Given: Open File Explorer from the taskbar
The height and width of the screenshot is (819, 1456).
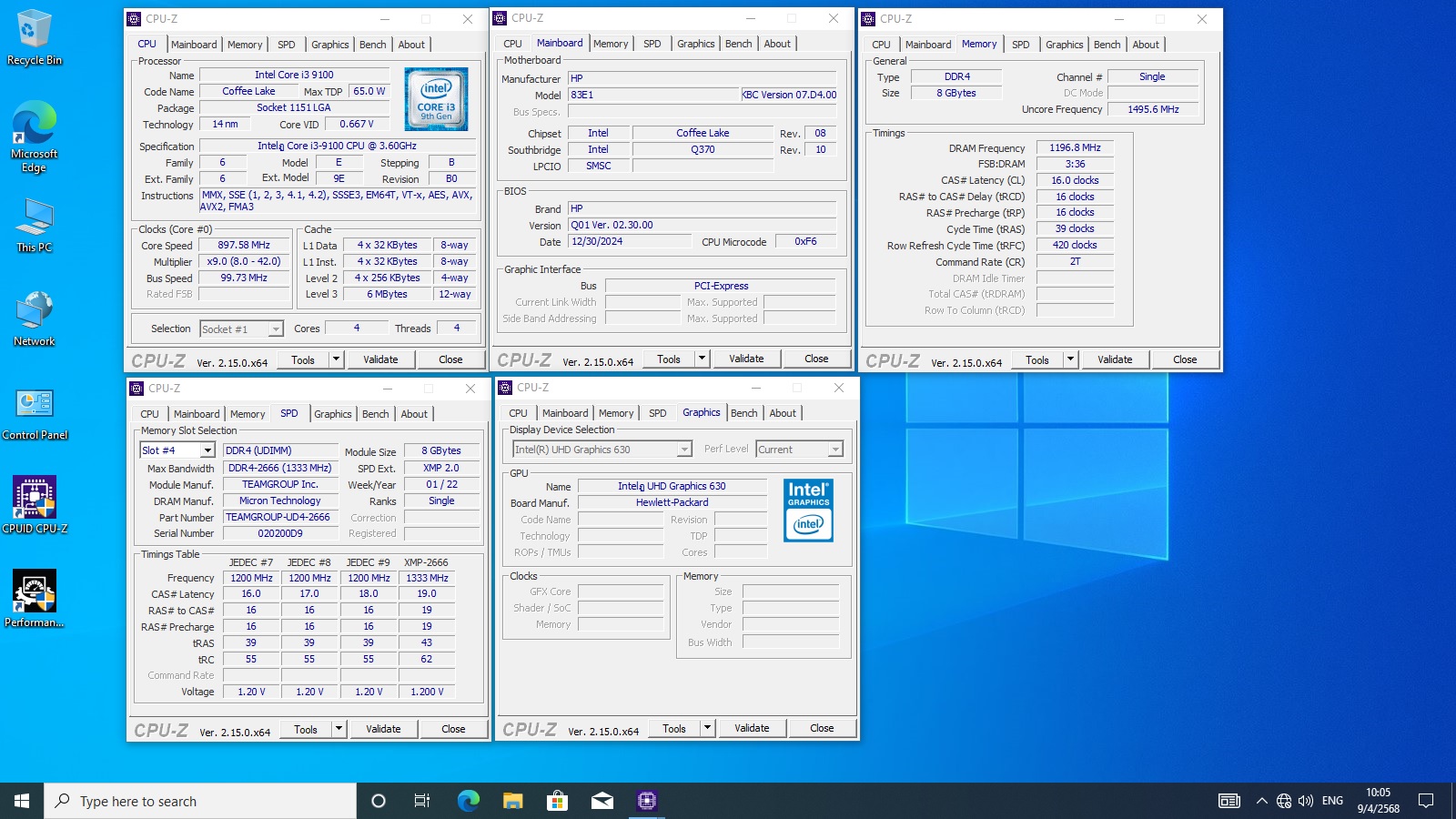Looking at the screenshot, I should 512,801.
